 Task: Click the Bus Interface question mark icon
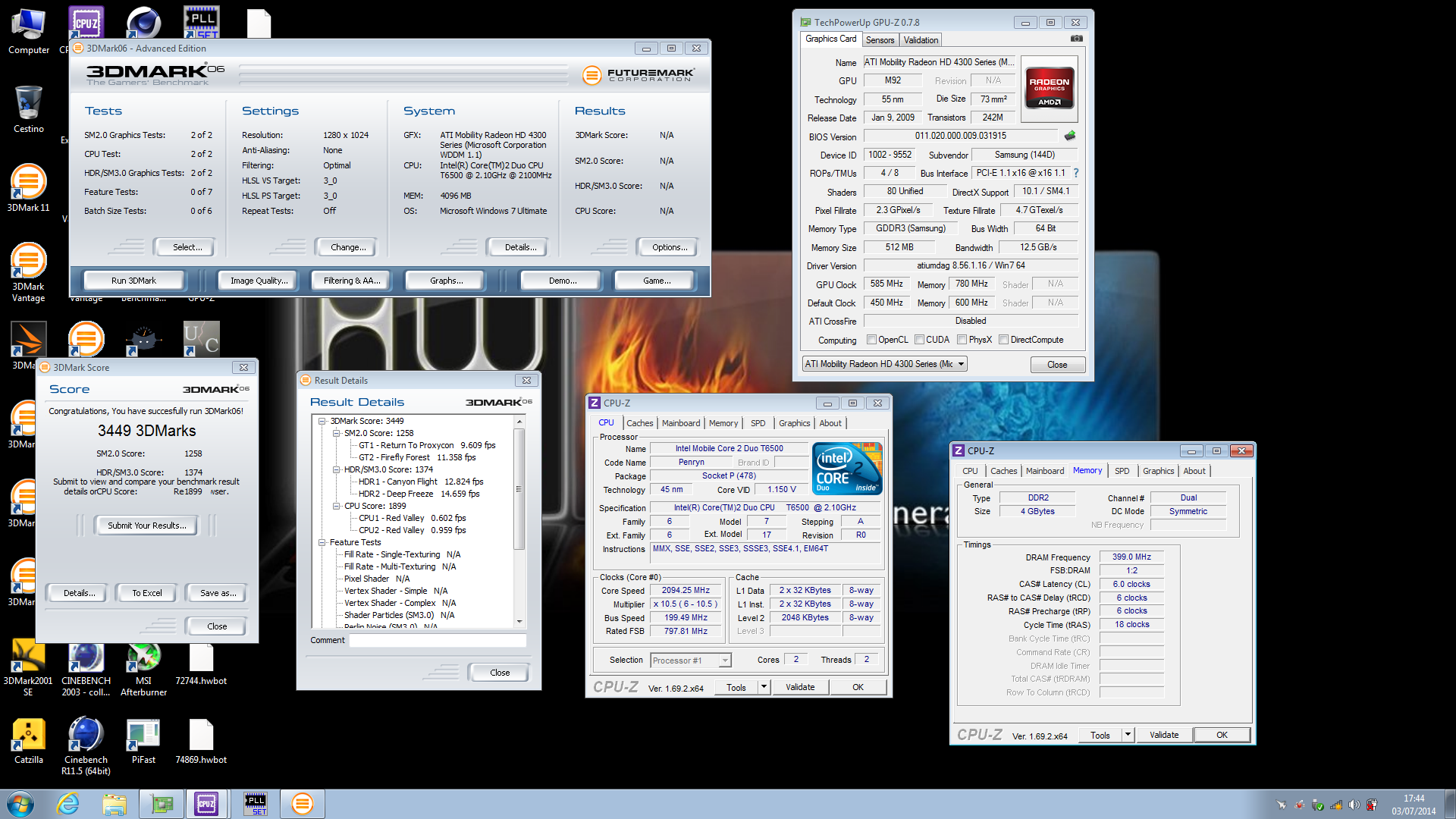pyautogui.click(x=1075, y=173)
